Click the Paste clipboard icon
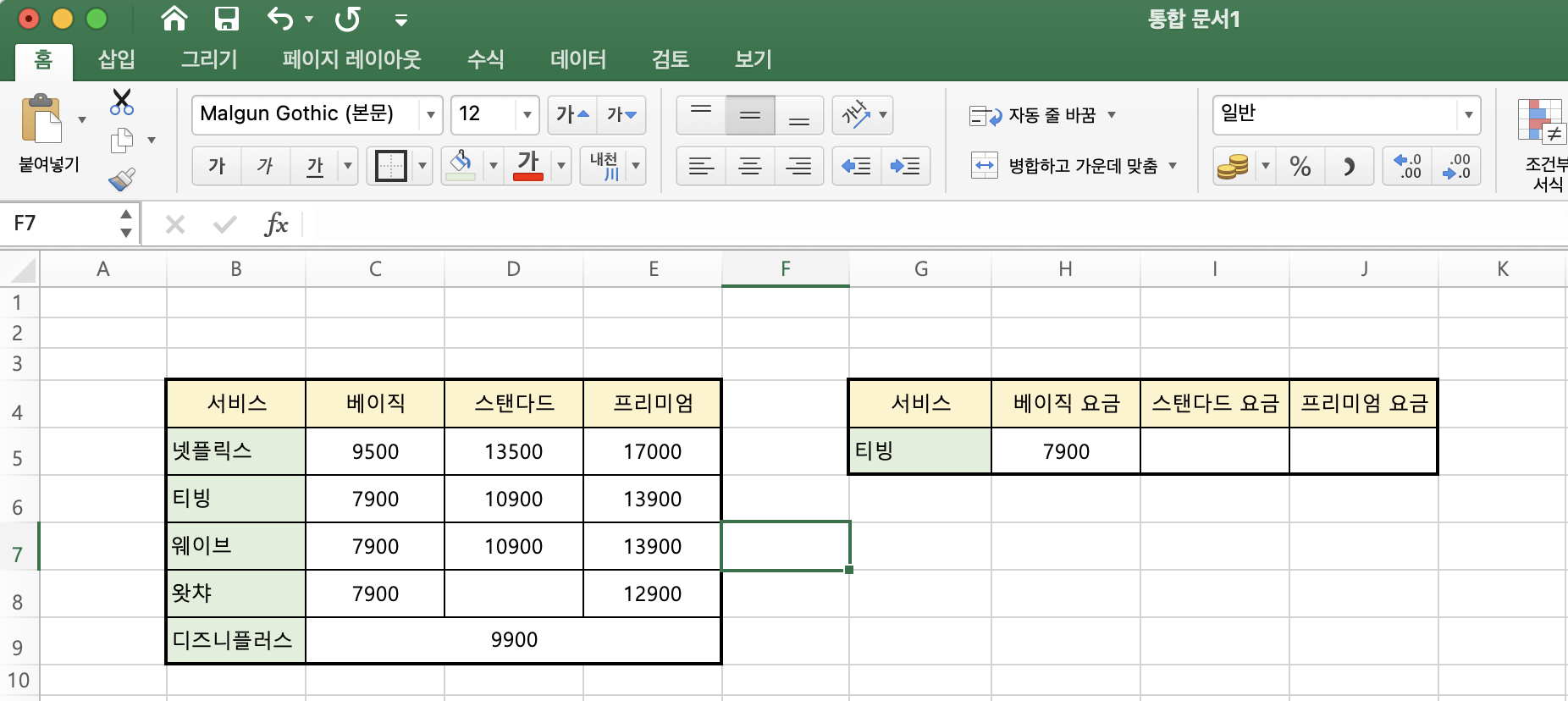The width and height of the screenshot is (1568, 701). 42,119
